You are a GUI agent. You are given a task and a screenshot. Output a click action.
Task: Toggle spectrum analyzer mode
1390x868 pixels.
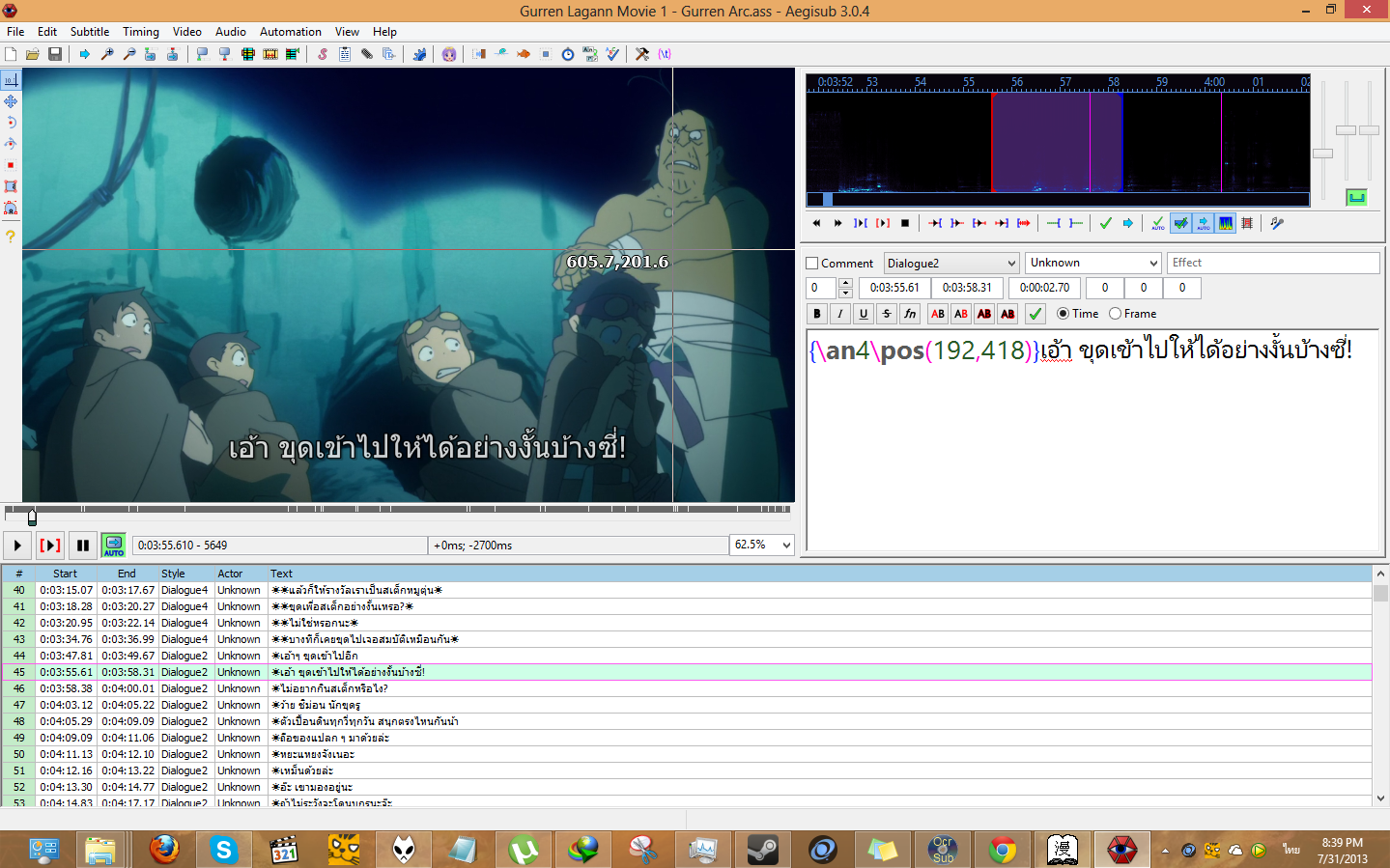coord(1226,223)
